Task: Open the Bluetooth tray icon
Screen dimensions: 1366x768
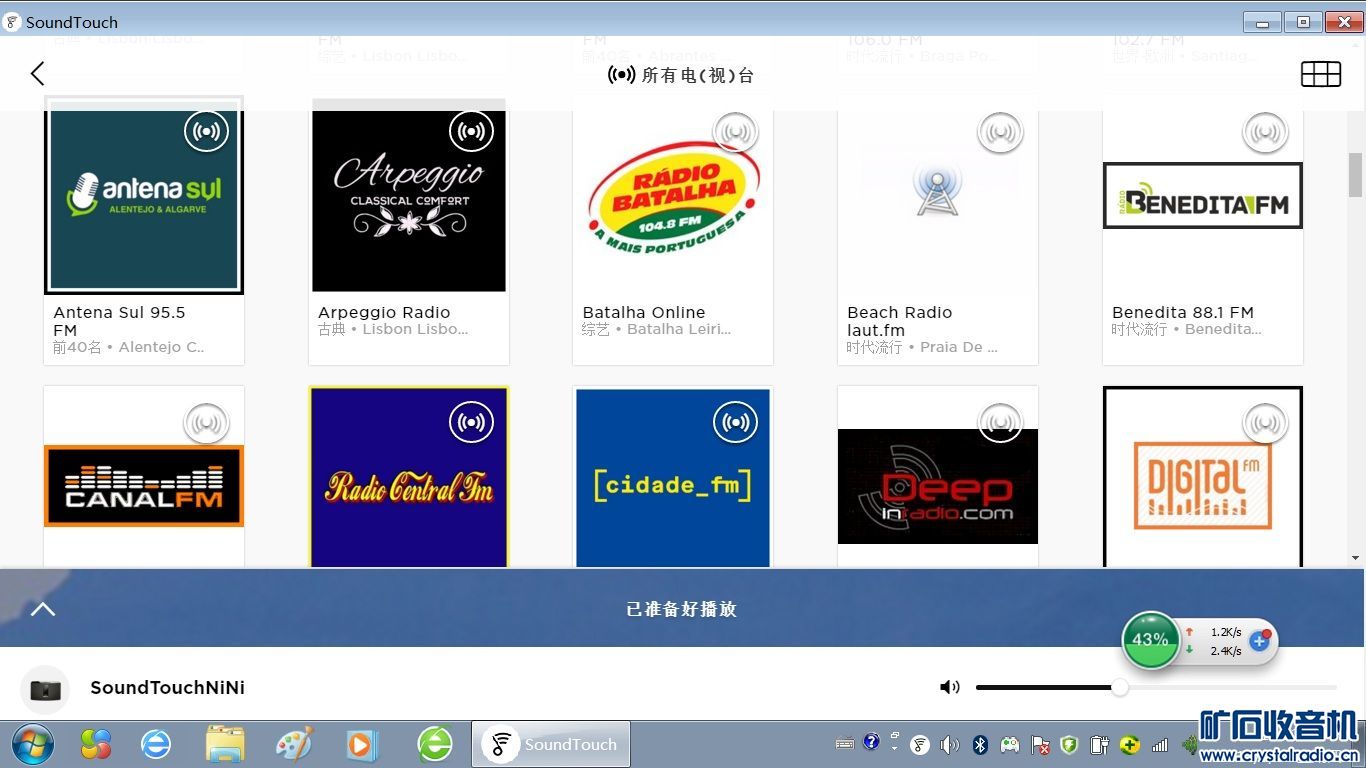Action: tap(981, 744)
